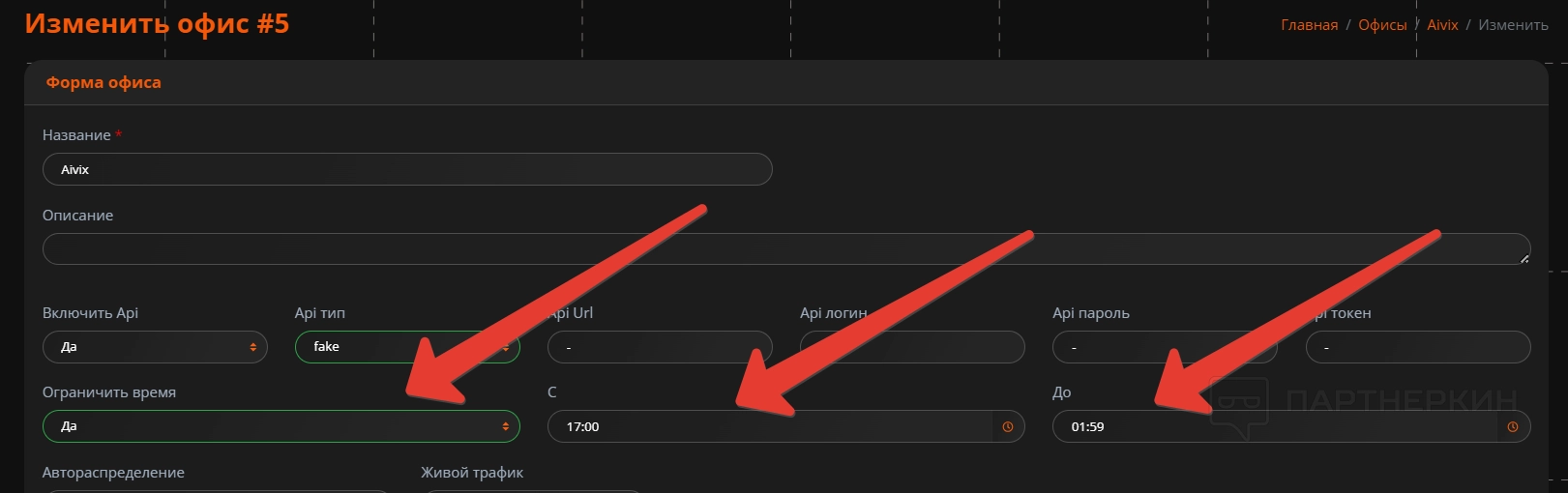The height and width of the screenshot is (493, 1568).
Task: Open clock picker in the "До" end time field
Action: tap(1512, 426)
